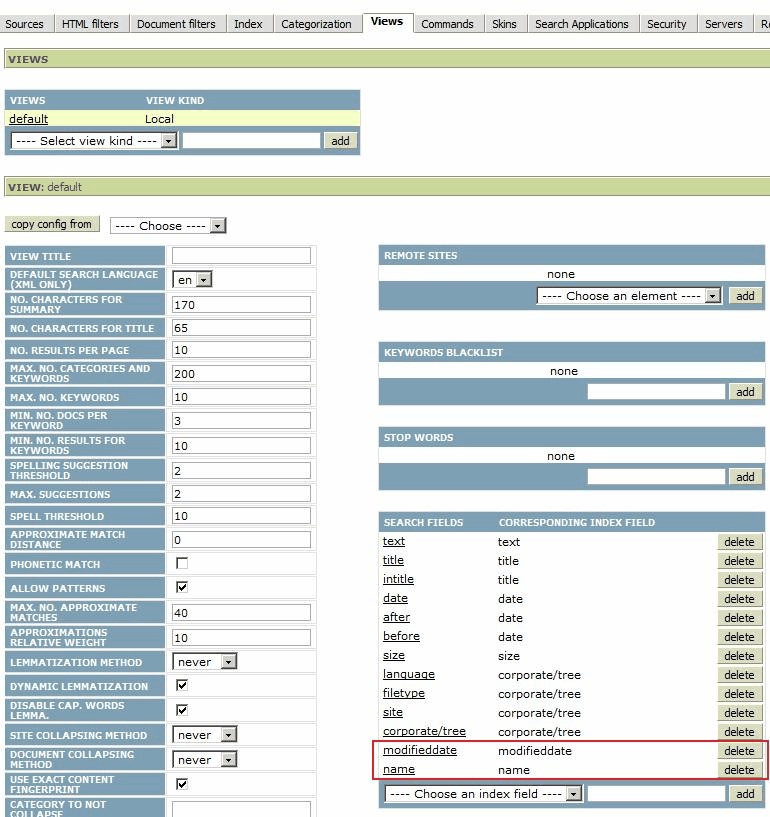Click the Spell threshold field
The image size is (770, 817).
241,516
